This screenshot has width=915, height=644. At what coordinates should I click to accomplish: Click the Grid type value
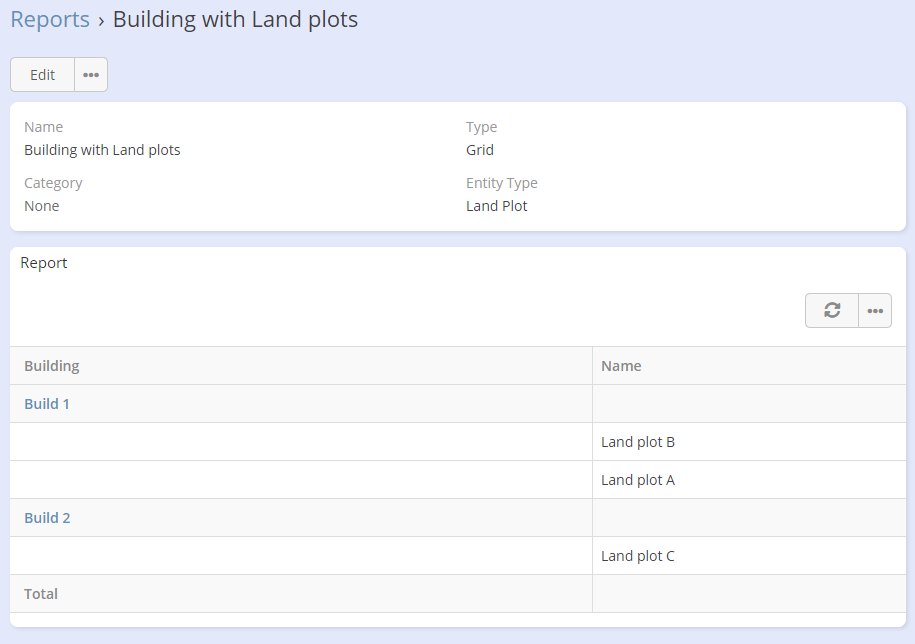pos(480,150)
